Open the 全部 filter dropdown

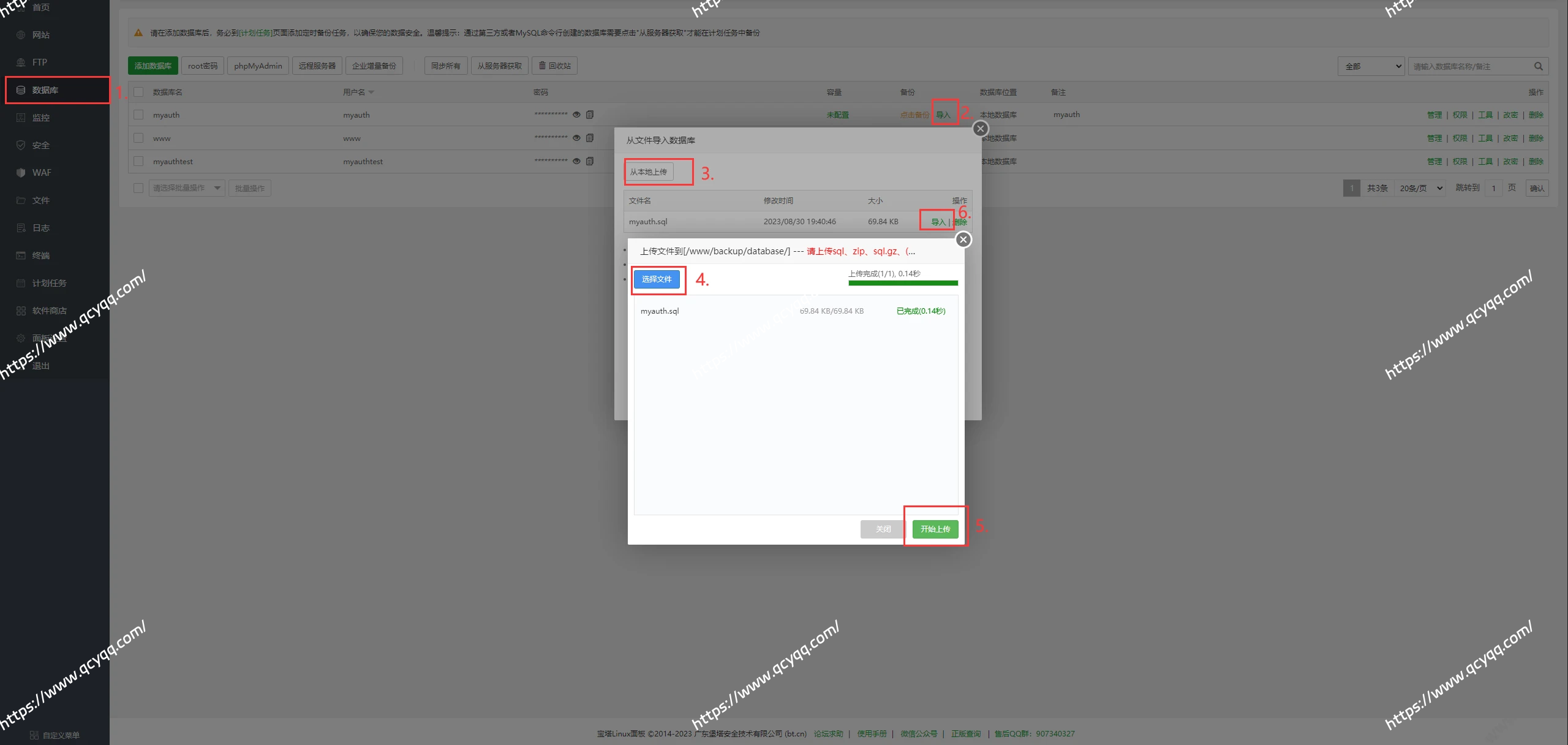1371,66
